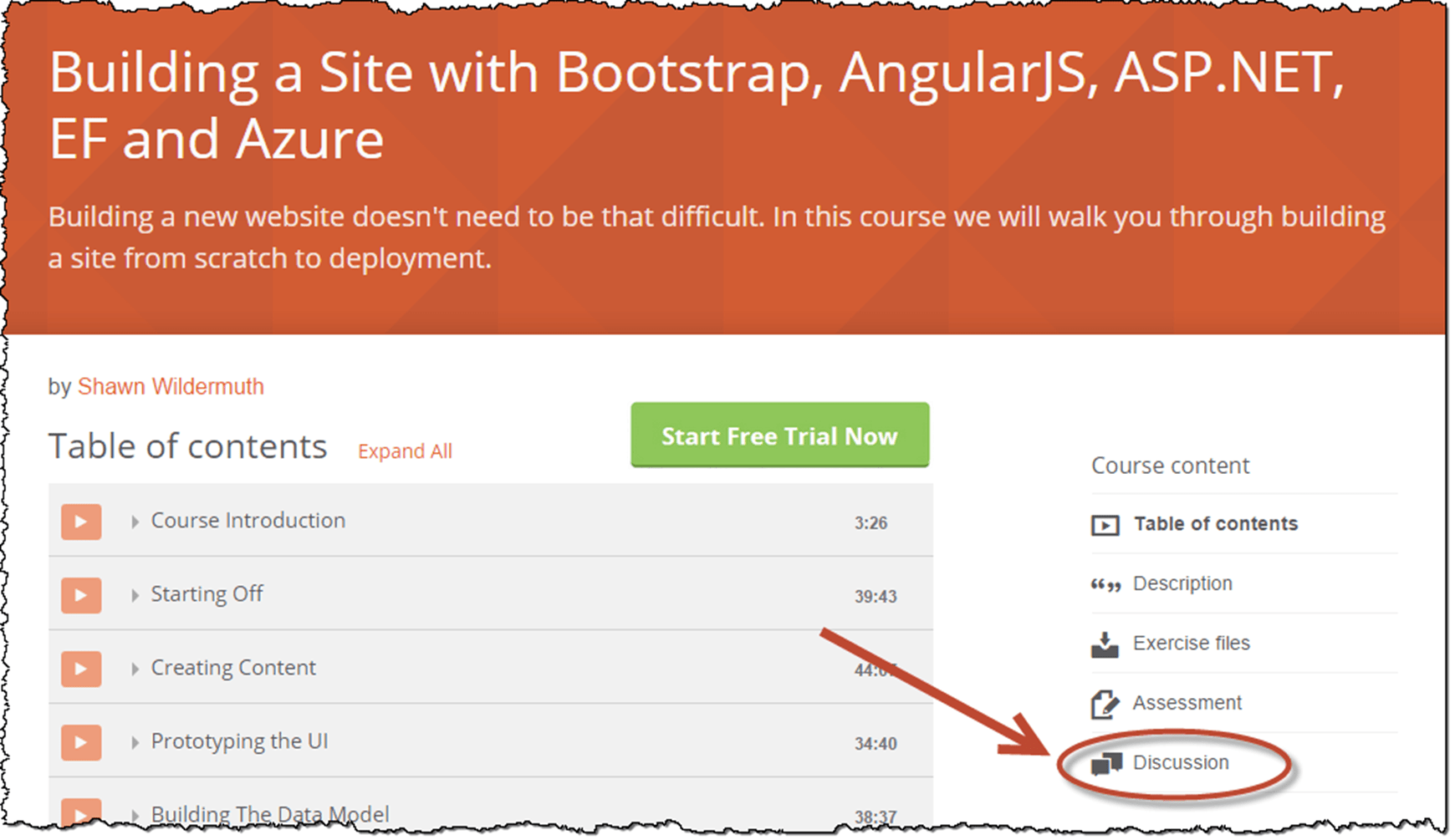
Task: Play the Course Introduction module
Action: tap(81, 522)
